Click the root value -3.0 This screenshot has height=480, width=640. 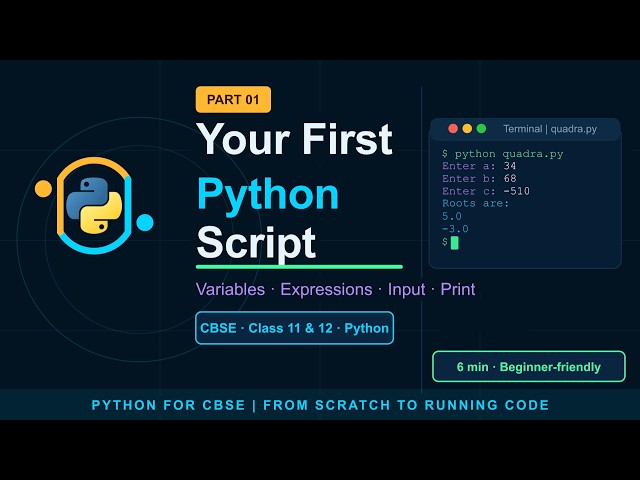(455, 229)
